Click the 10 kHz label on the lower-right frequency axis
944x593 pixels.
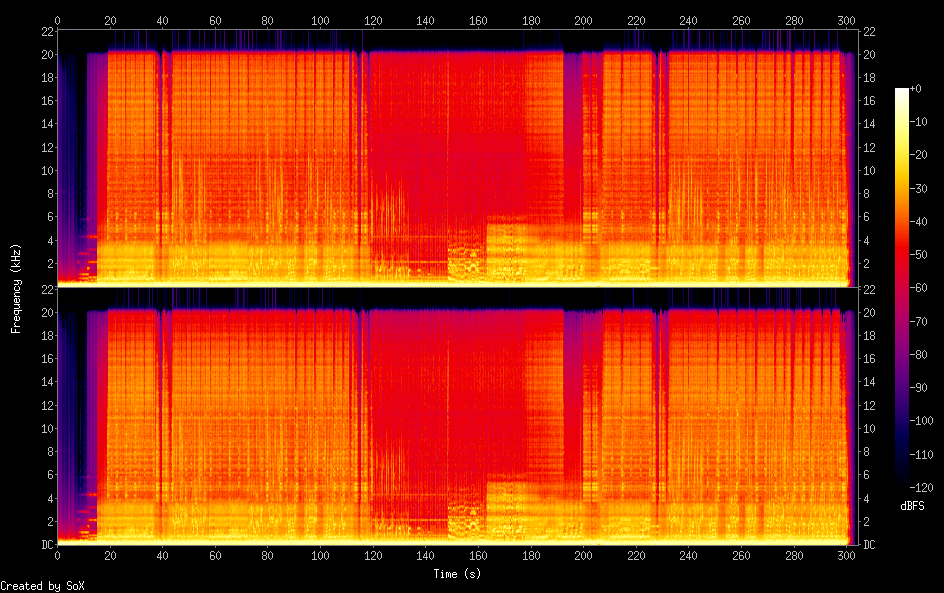(x=869, y=428)
